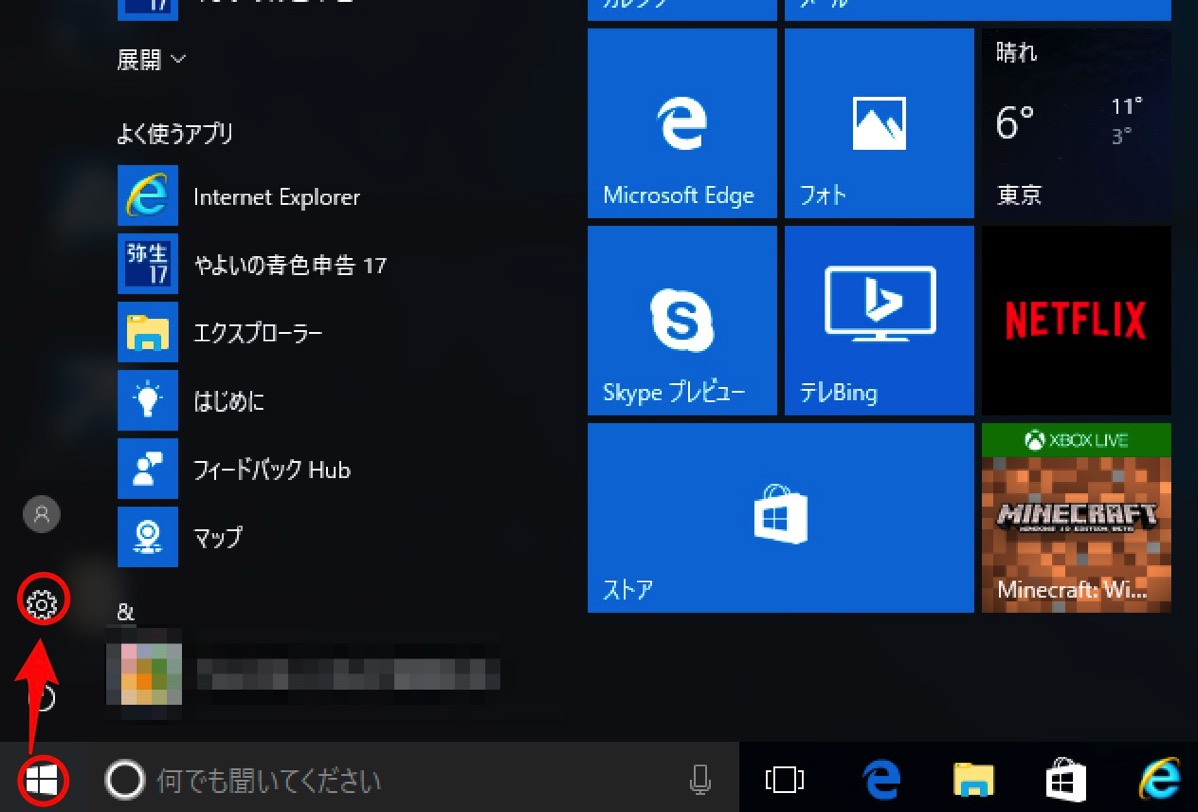
Task: Launch Internet Explorer from the taskbar
Action: click(x=1159, y=779)
